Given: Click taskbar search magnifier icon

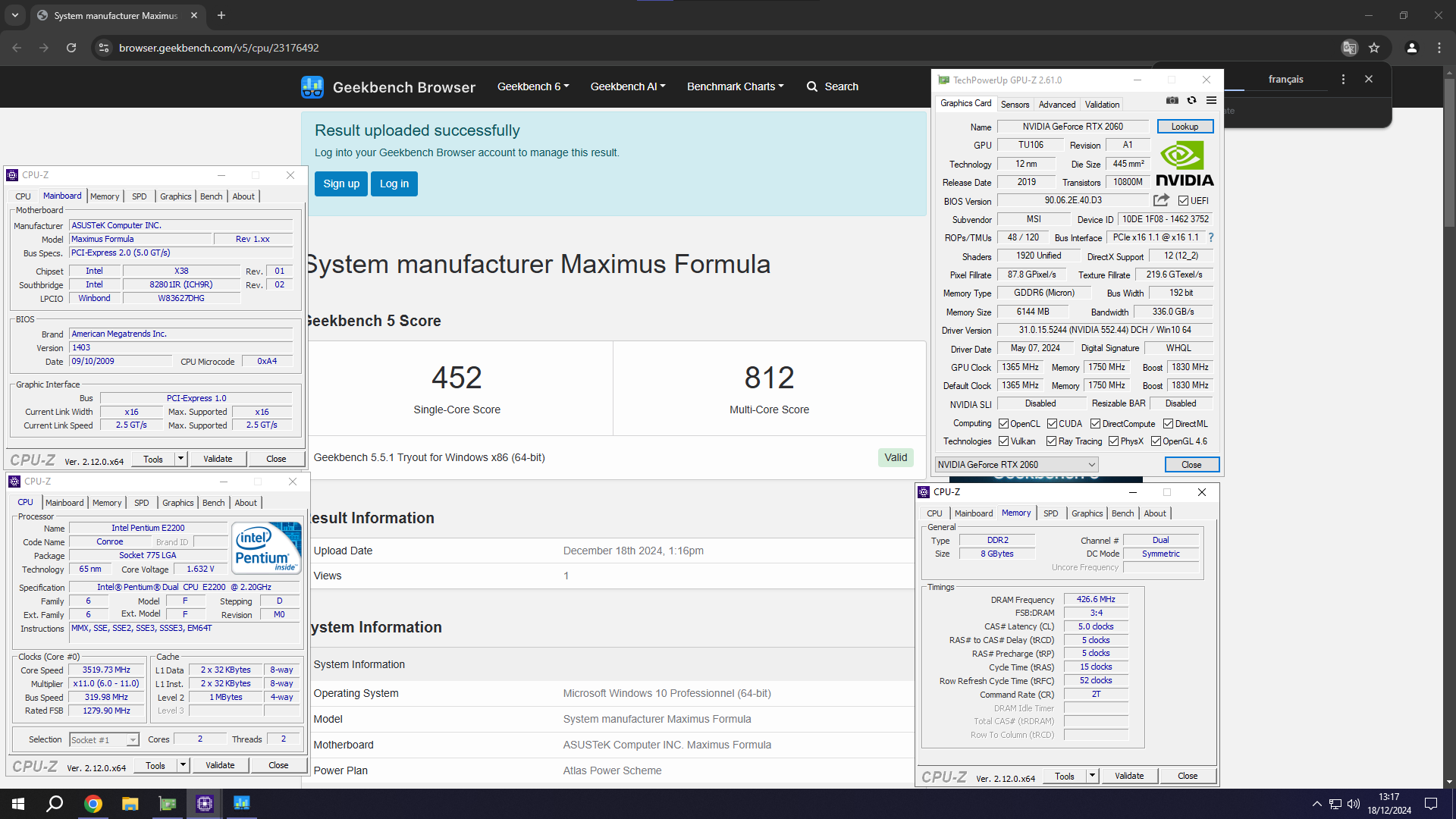Looking at the screenshot, I should click(x=55, y=804).
